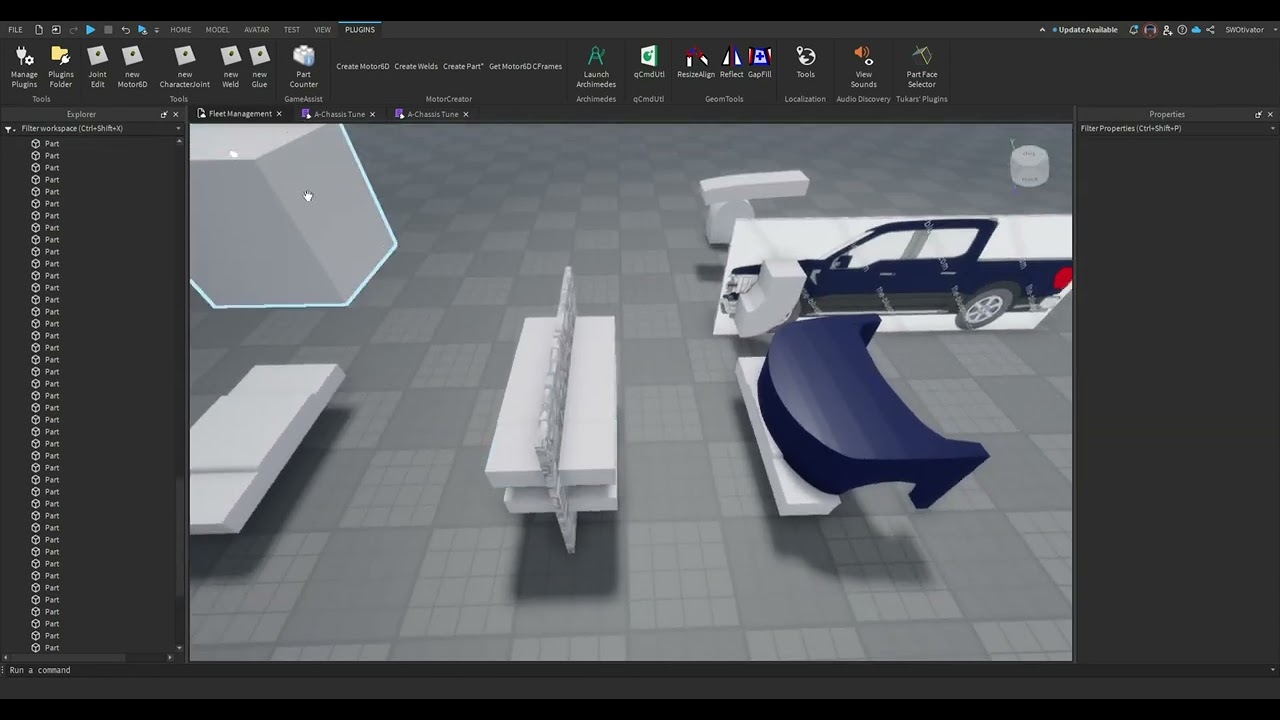Switch to the AVATAR ribbon tab
1280x720 pixels.
pyautogui.click(x=257, y=30)
